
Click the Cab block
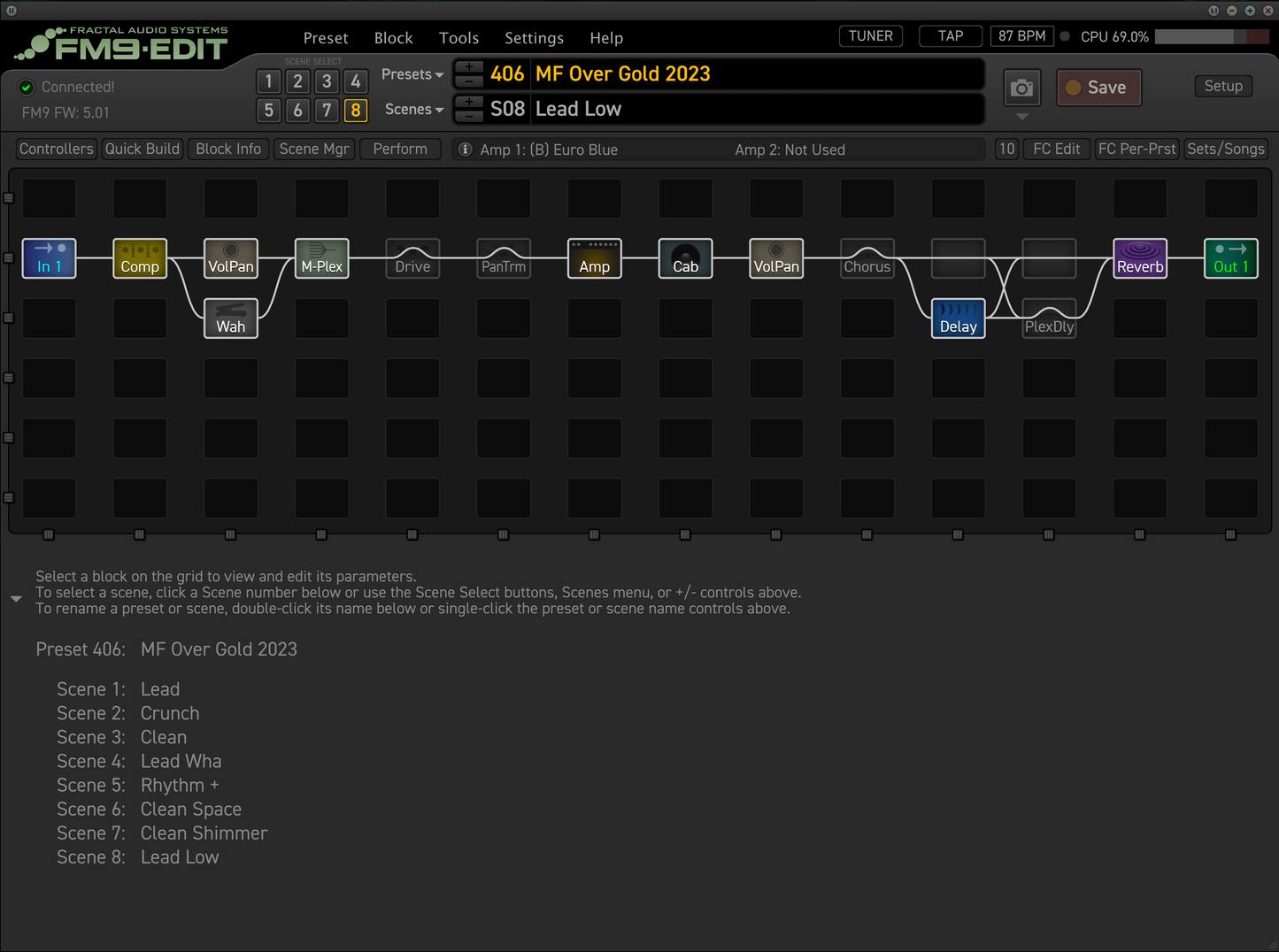click(x=685, y=258)
